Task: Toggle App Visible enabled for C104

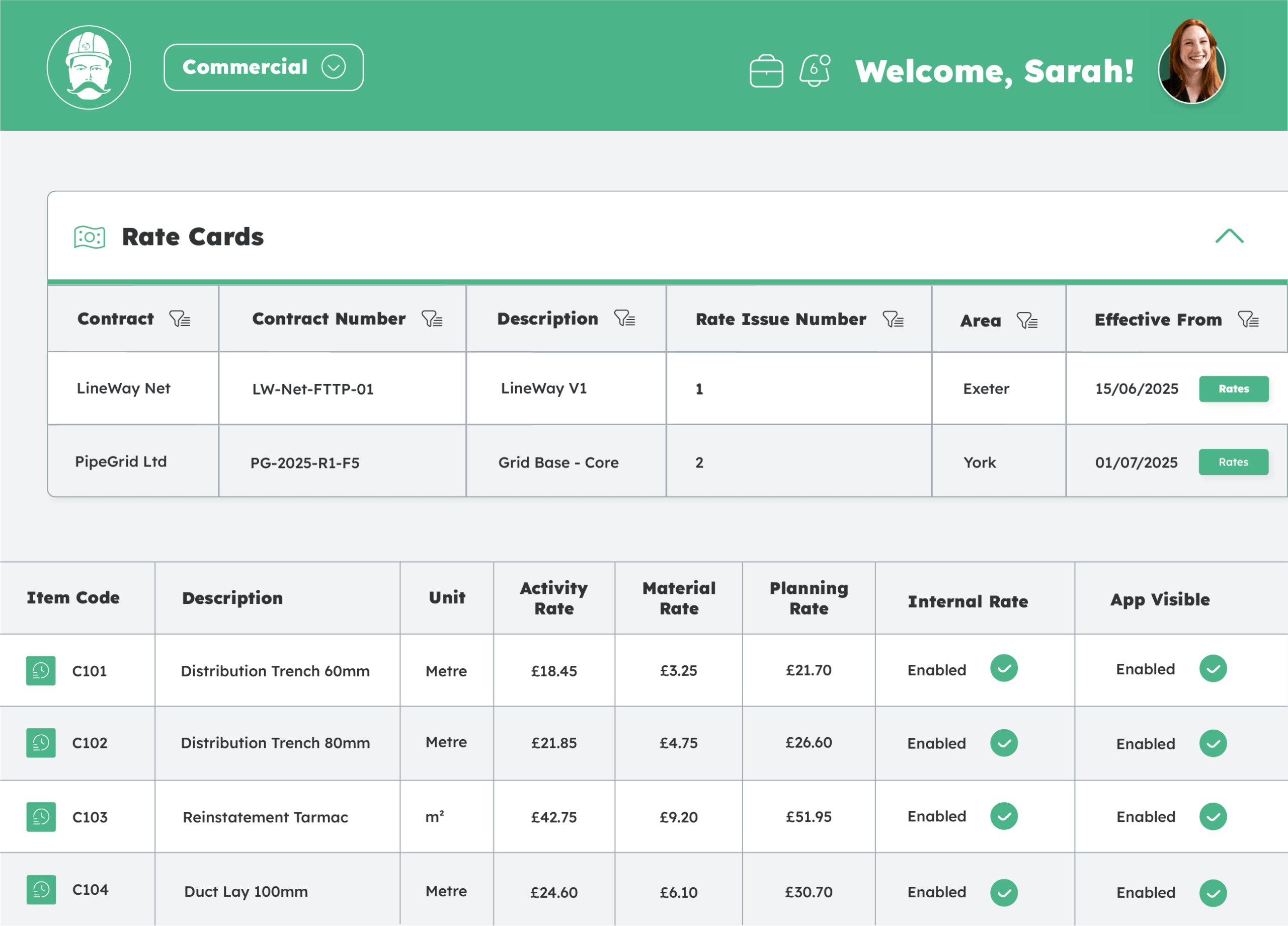Action: (1213, 894)
